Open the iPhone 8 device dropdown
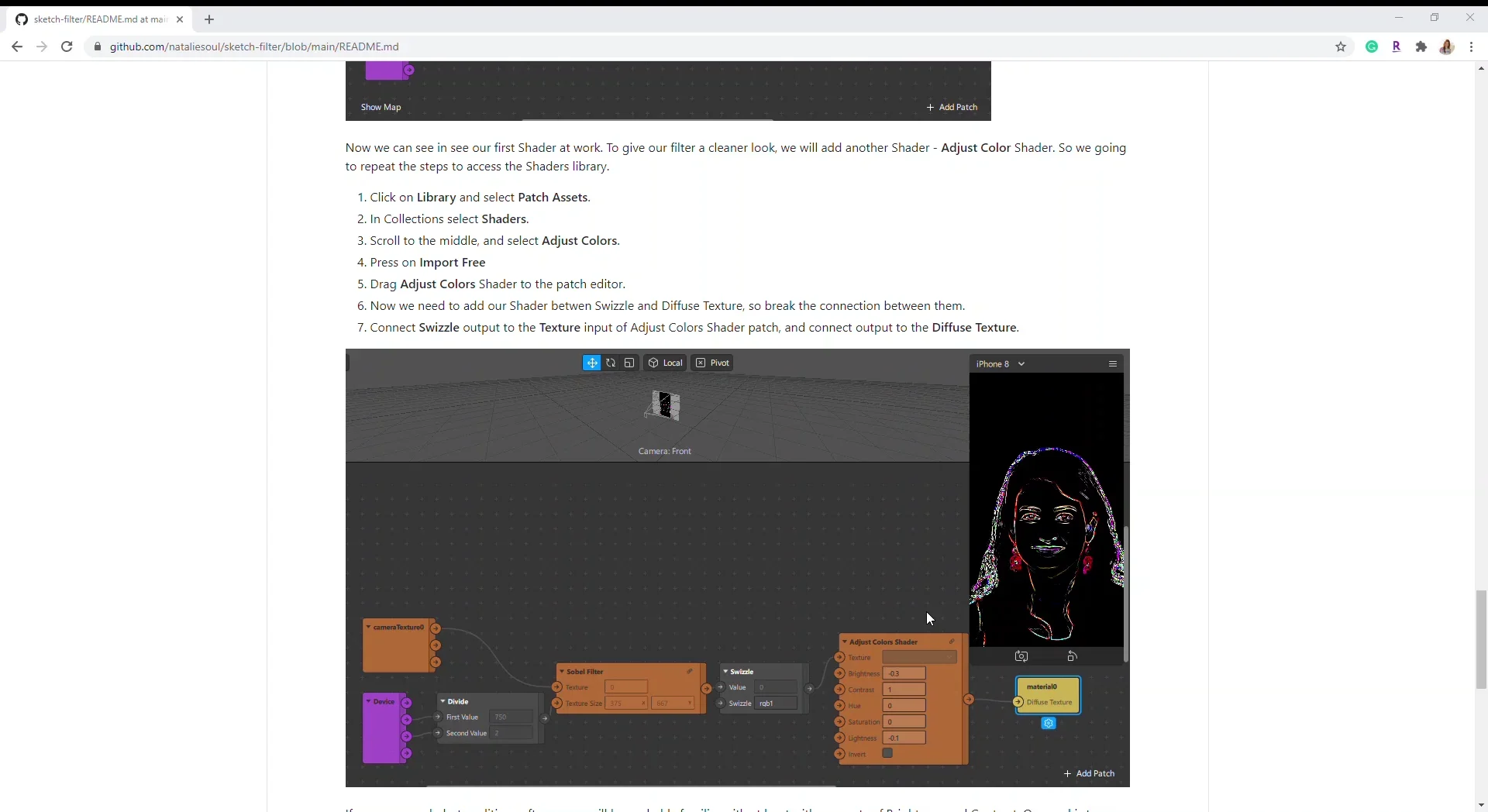Screen dimensions: 1488x812 [x=1001, y=363]
